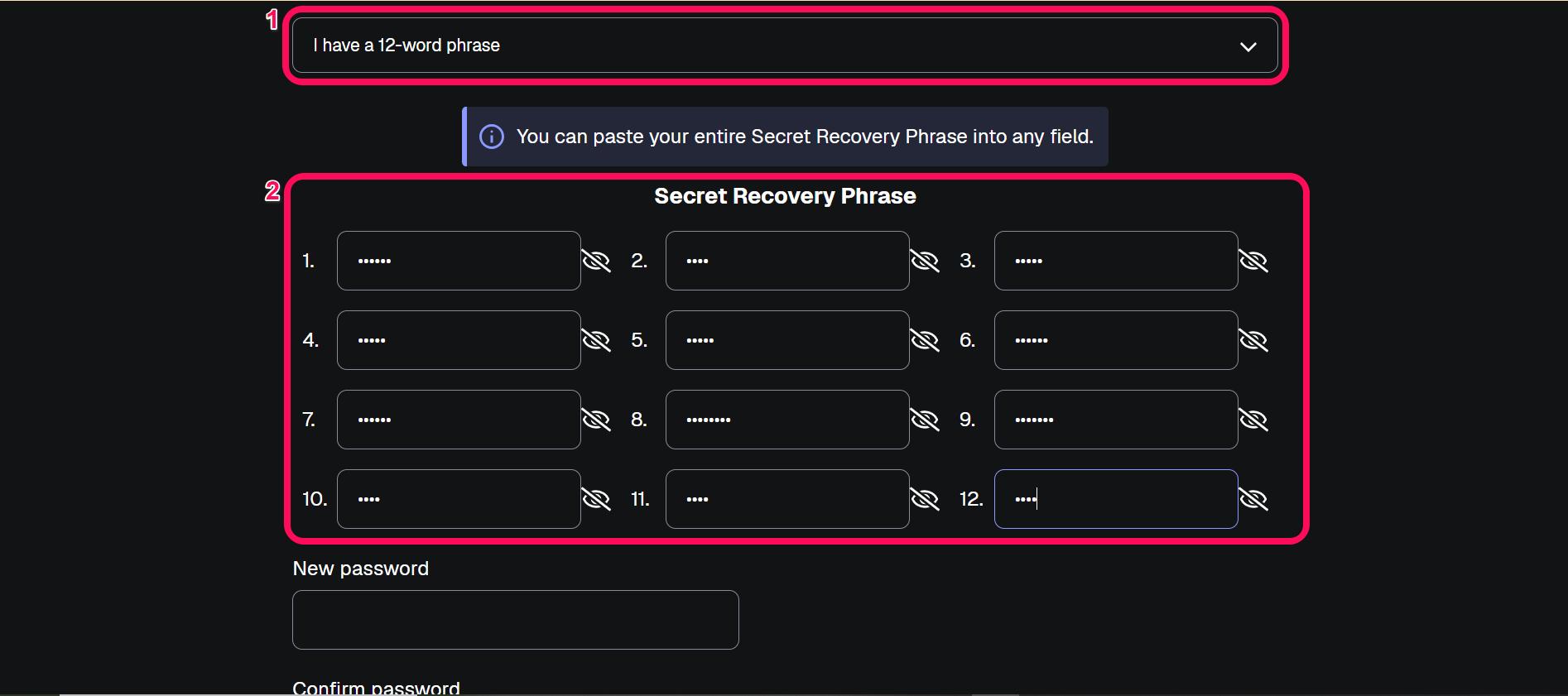Unhide word 10 of the phrase

[x=596, y=500]
